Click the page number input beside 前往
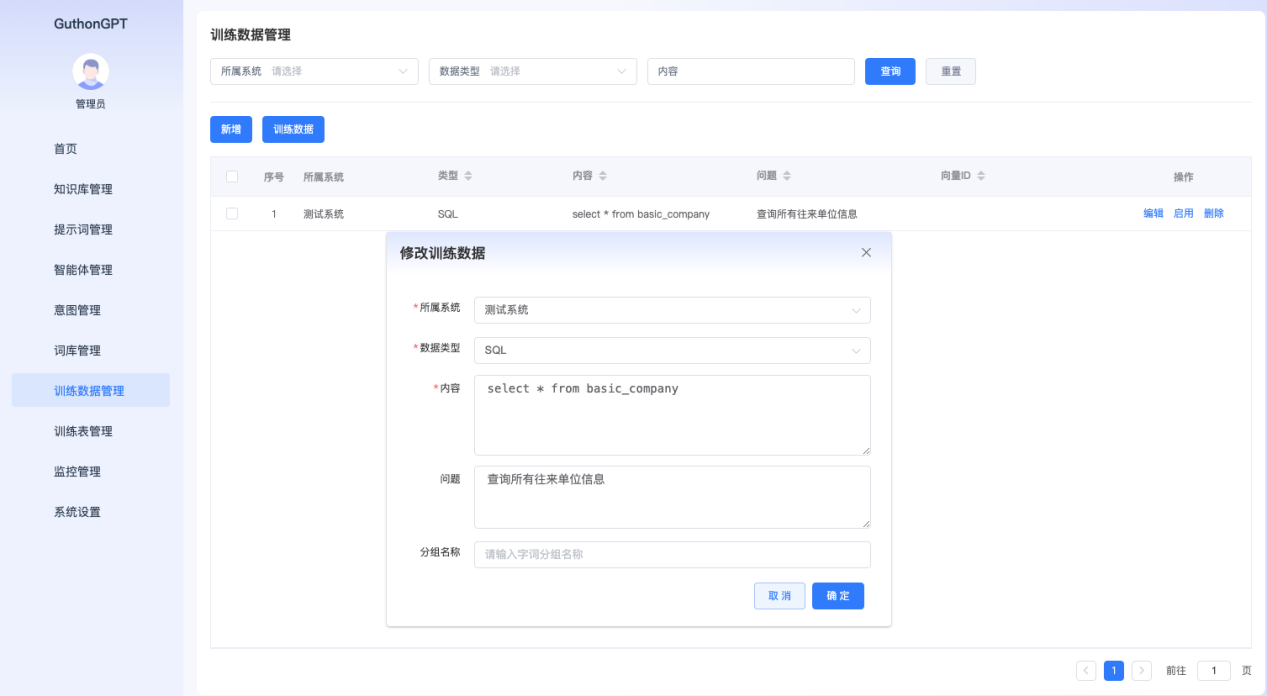 tap(1213, 670)
